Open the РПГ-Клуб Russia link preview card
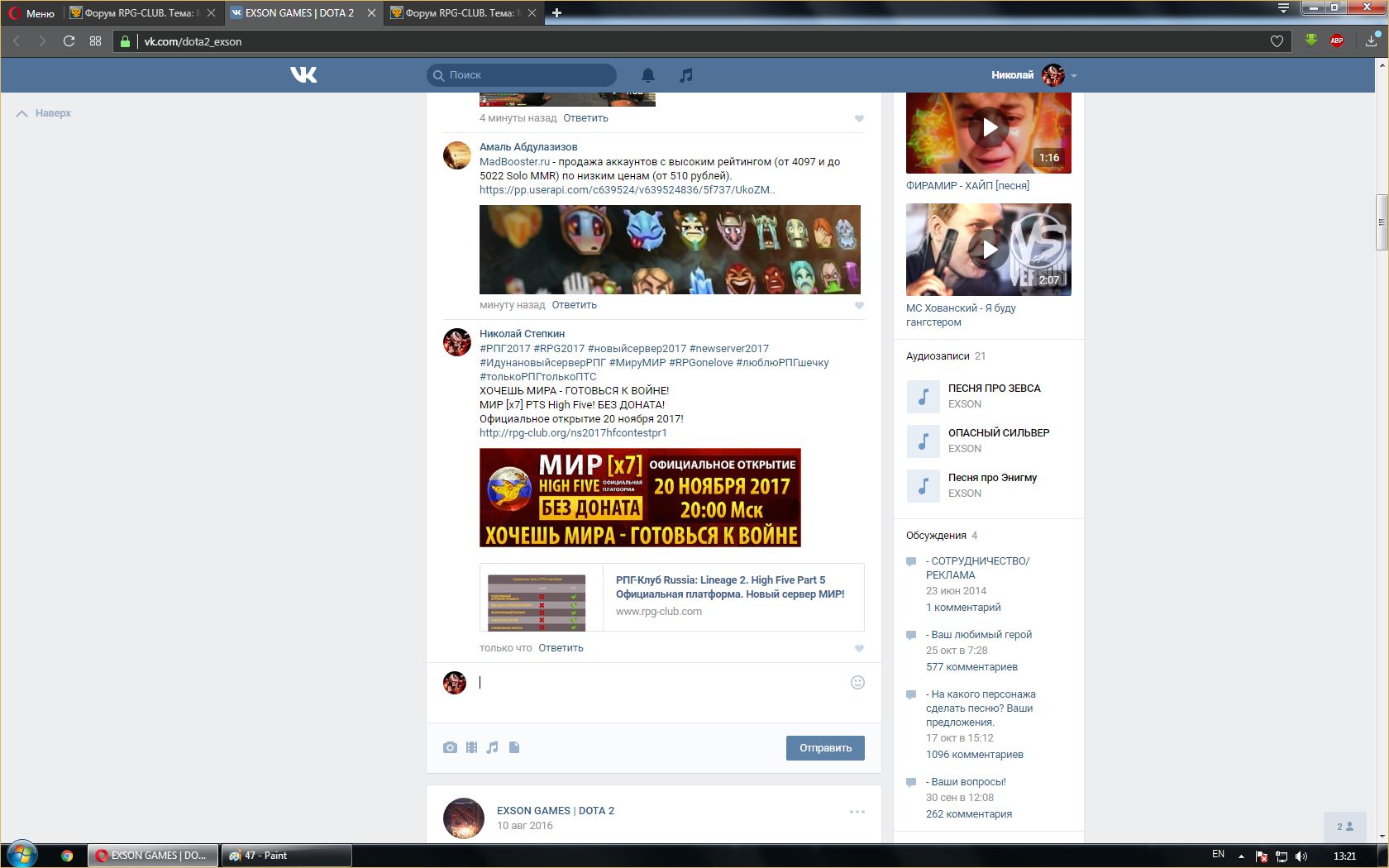The width and height of the screenshot is (1389, 868). click(671, 597)
